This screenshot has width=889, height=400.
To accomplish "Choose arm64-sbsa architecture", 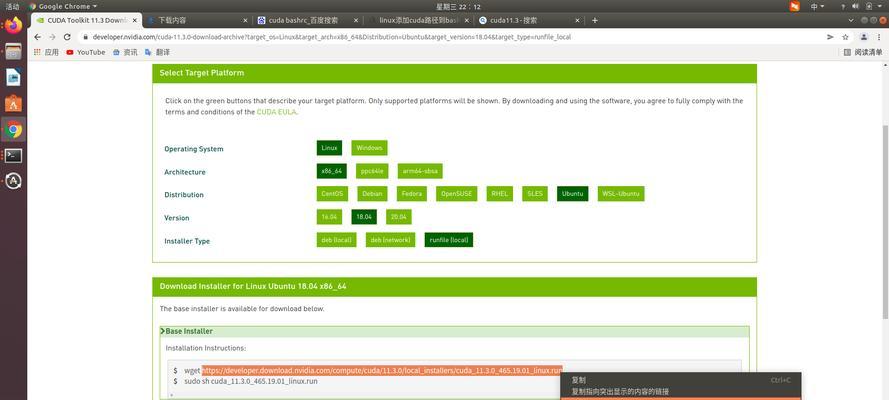I will (x=420, y=171).
